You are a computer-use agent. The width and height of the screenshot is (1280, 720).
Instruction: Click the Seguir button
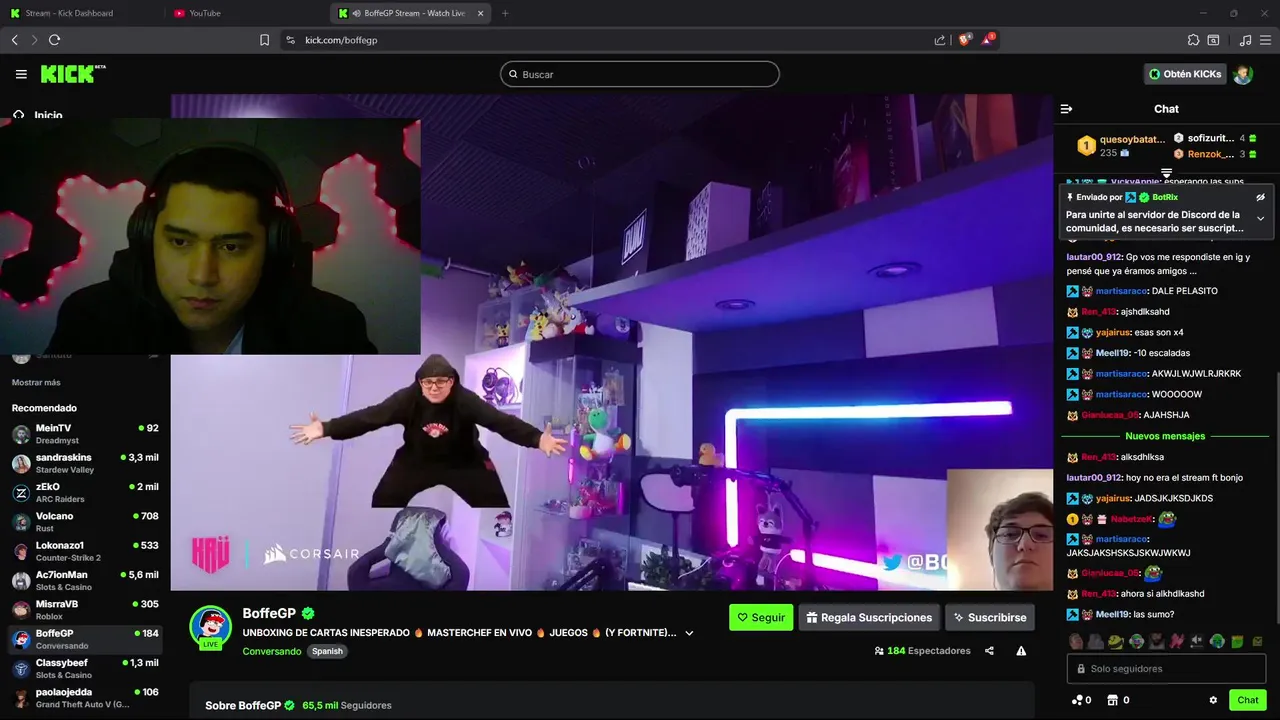(761, 617)
